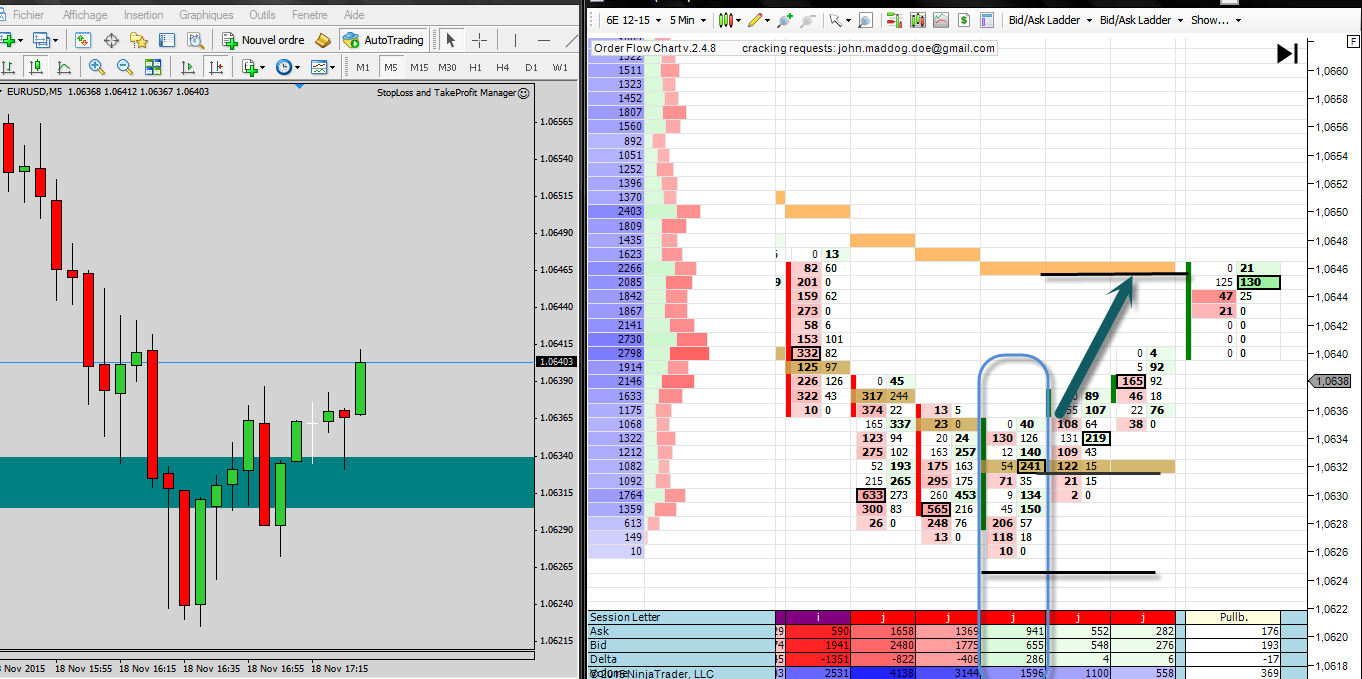Image resolution: width=1362 pixels, height=679 pixels.
Task: Open the Strategy Tester magnifier icon
Action: tap(195, 40)
